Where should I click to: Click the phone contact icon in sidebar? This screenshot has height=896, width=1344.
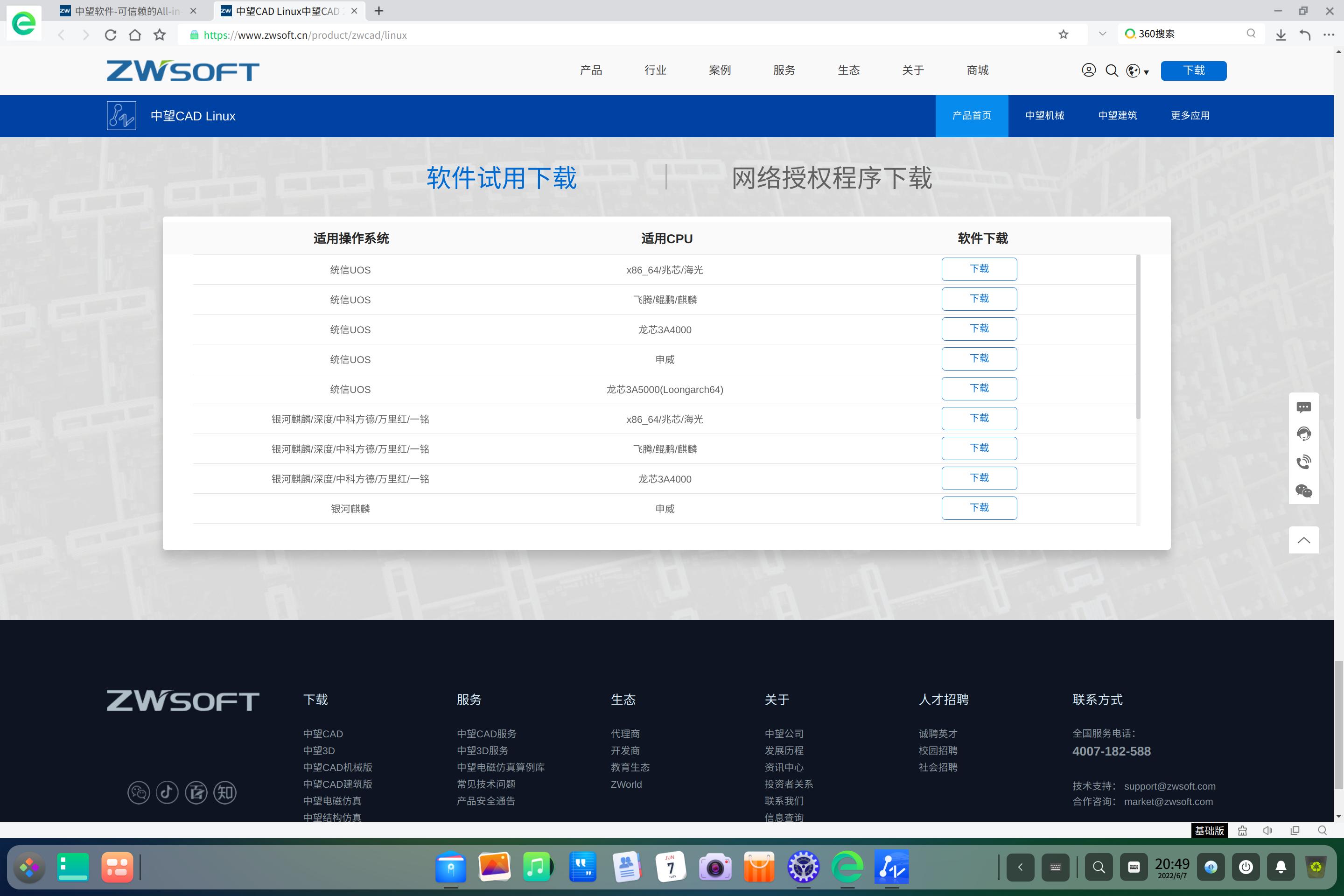tap(1303, 462)
